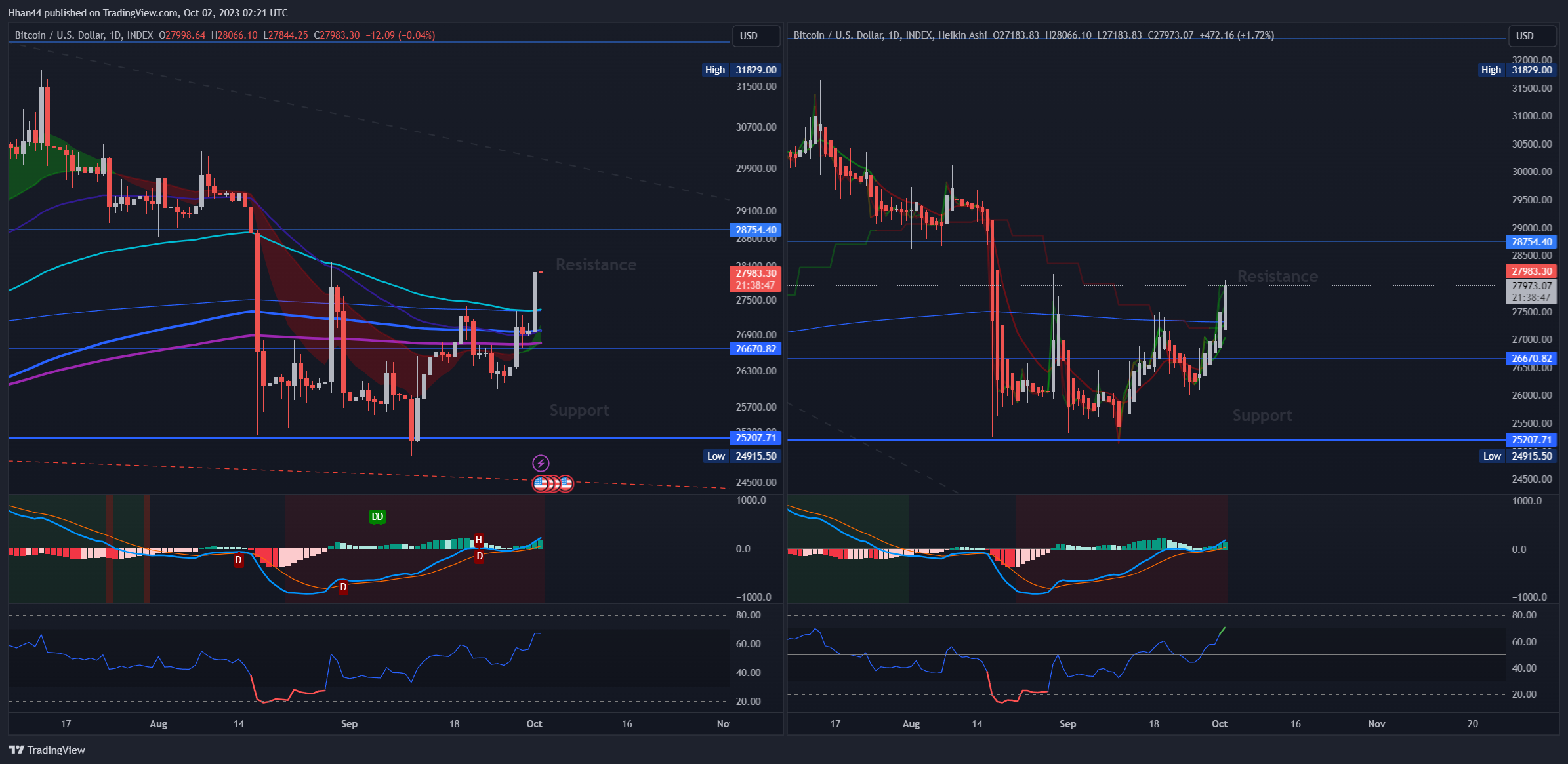The height and width of the screenshot is (764, 1568).
Task: Click the Resistance text on left chart
Action: [x=596, y=264]
